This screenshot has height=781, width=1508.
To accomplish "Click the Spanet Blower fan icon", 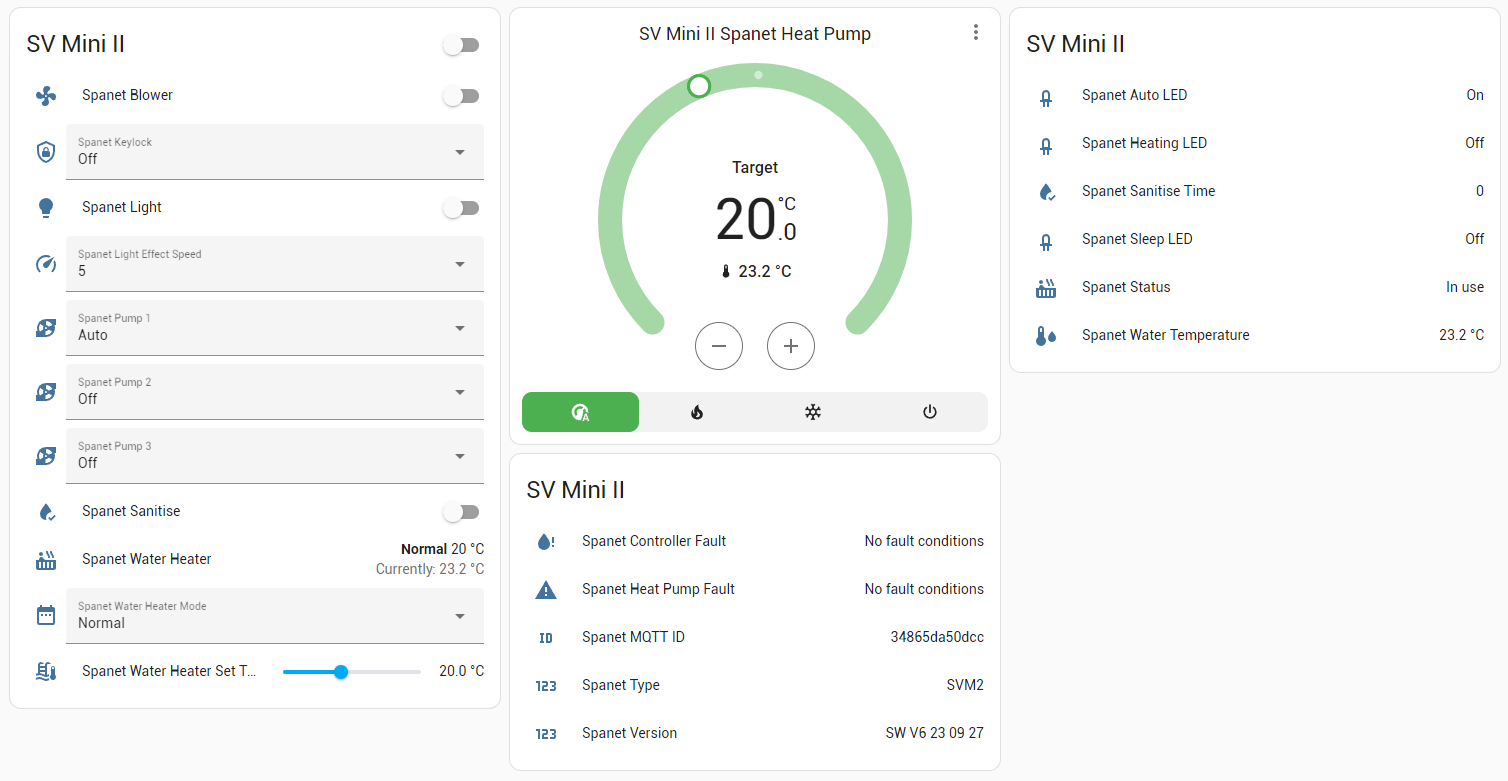I will coord(45,95).
